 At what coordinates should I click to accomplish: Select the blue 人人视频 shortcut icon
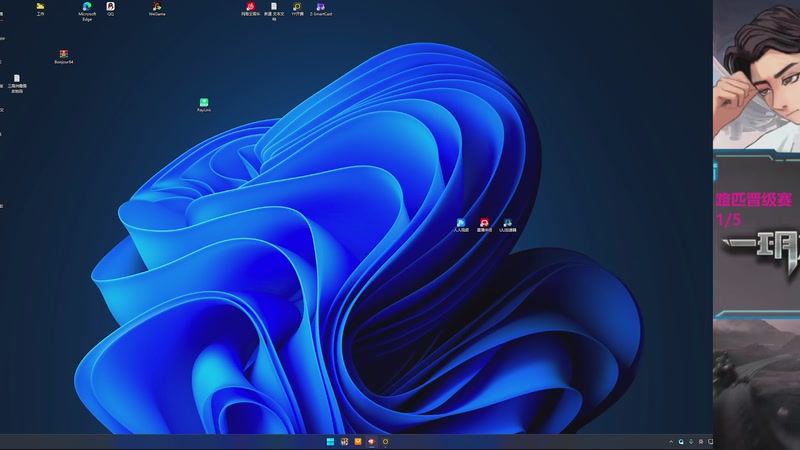tap(461, 225)
